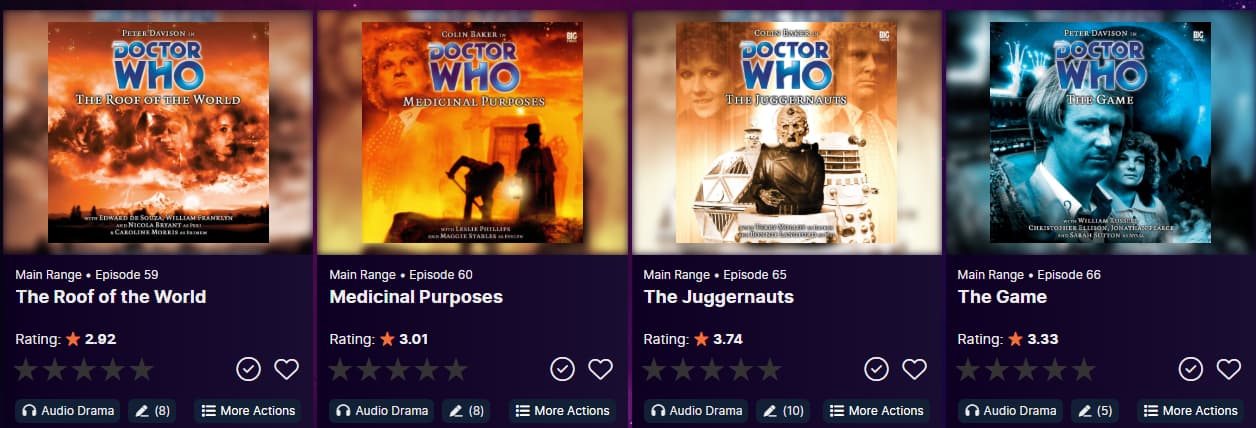Click Audio Drama tag under The Game
This screenshot has height=428, width=1256.
(x=1010, y=410)
